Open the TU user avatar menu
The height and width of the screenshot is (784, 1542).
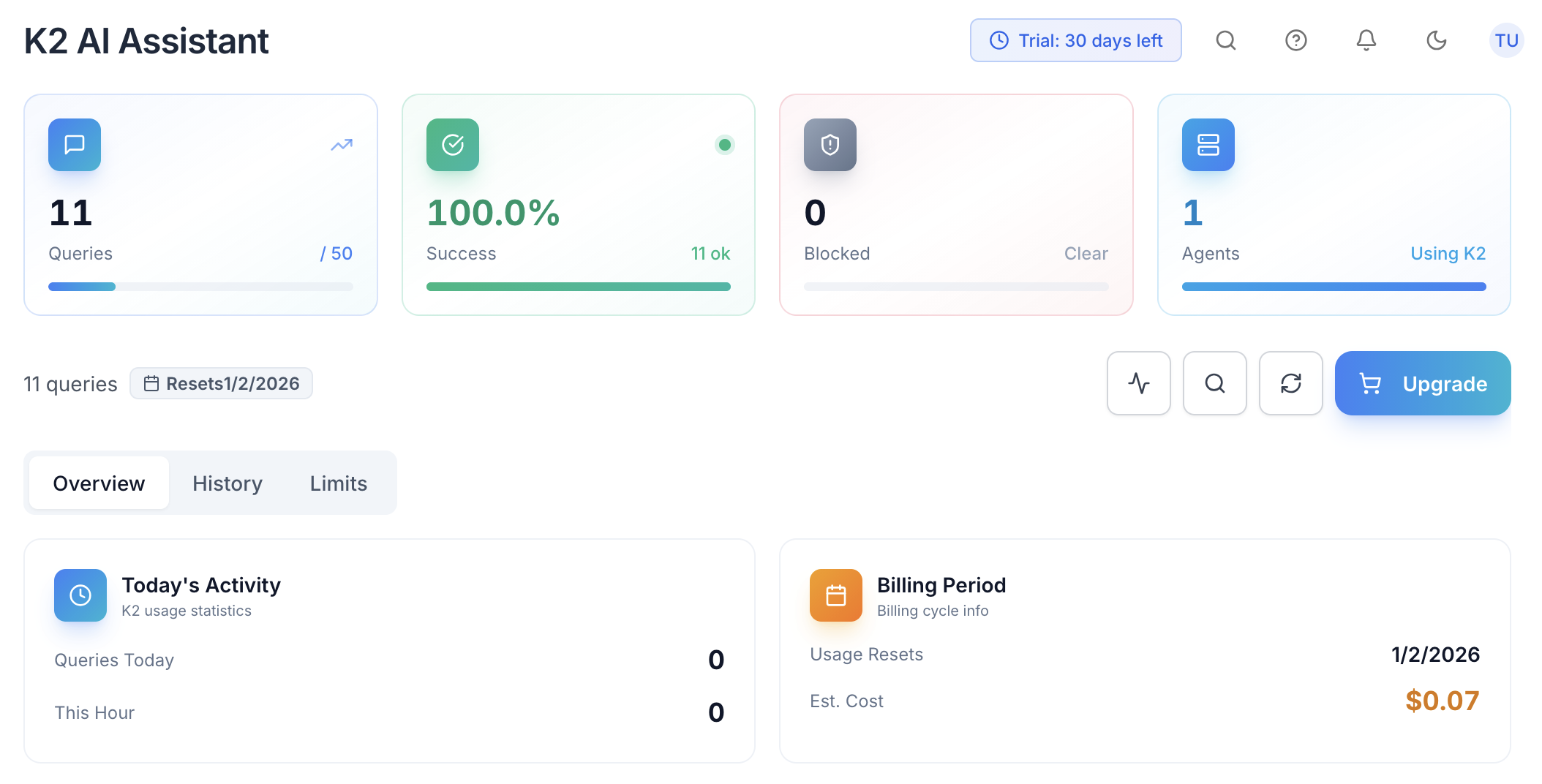tap(1507, 40)
